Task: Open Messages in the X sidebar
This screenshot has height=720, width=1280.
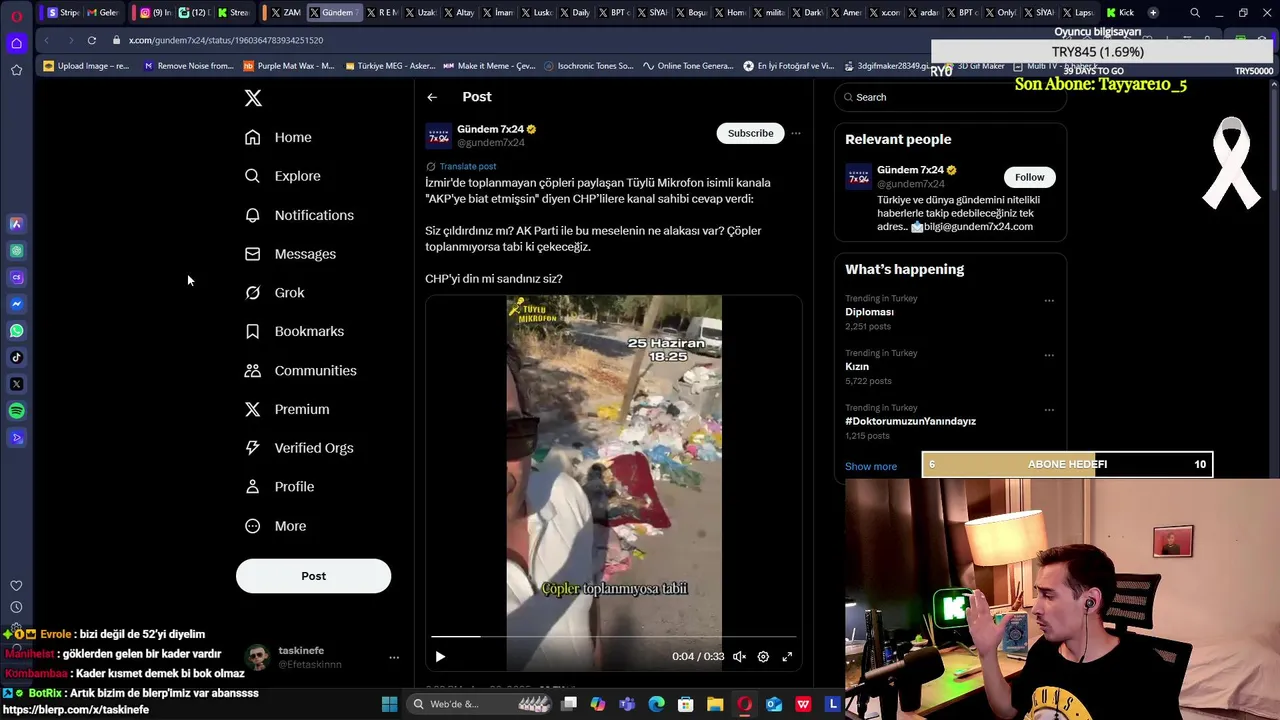Action: pos(290,254)
